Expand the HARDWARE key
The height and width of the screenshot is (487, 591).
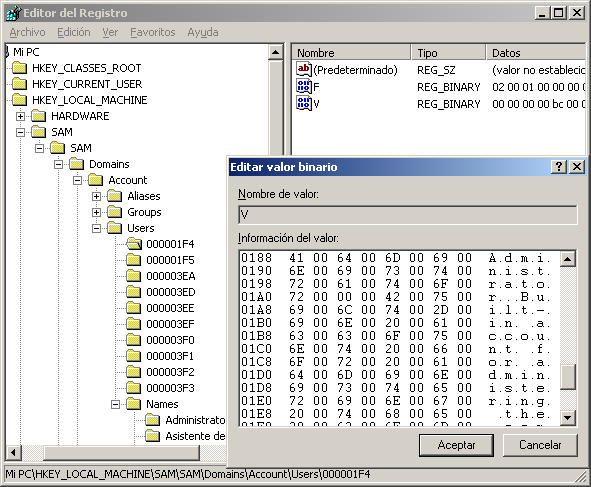[x=21, y=116]
